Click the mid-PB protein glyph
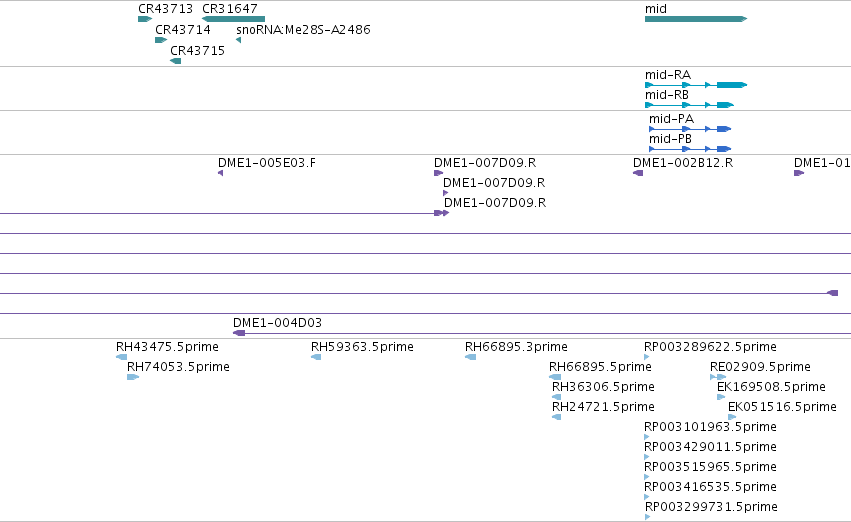 (x=690, y=149)
